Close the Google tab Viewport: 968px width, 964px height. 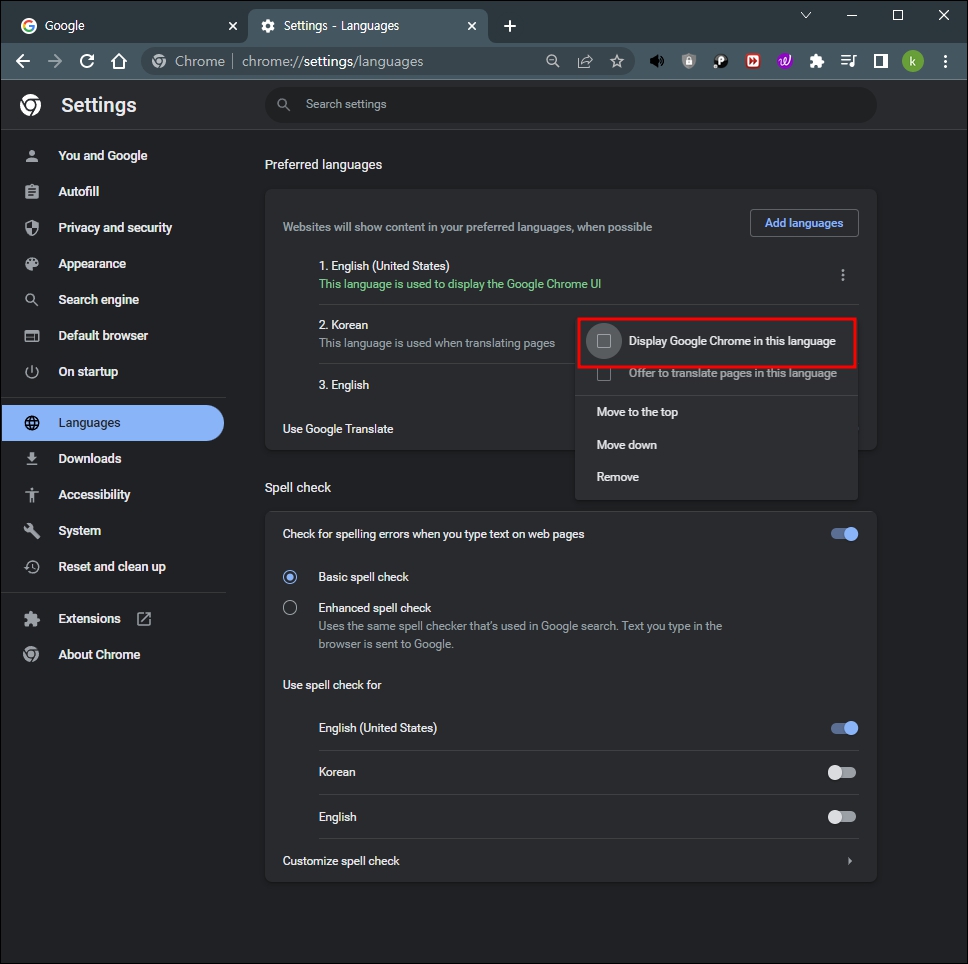click(233, 26)
